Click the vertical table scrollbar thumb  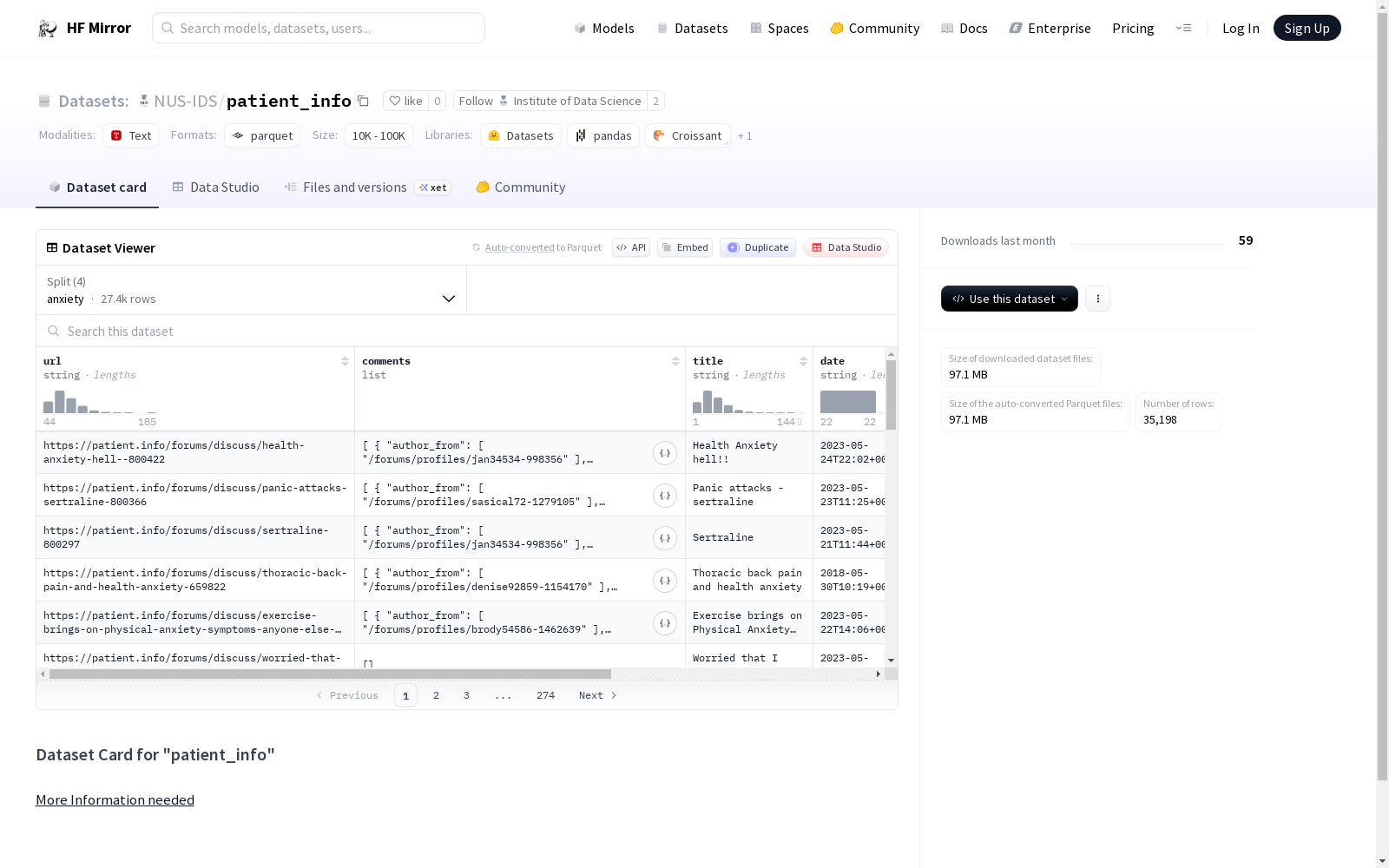891,395
